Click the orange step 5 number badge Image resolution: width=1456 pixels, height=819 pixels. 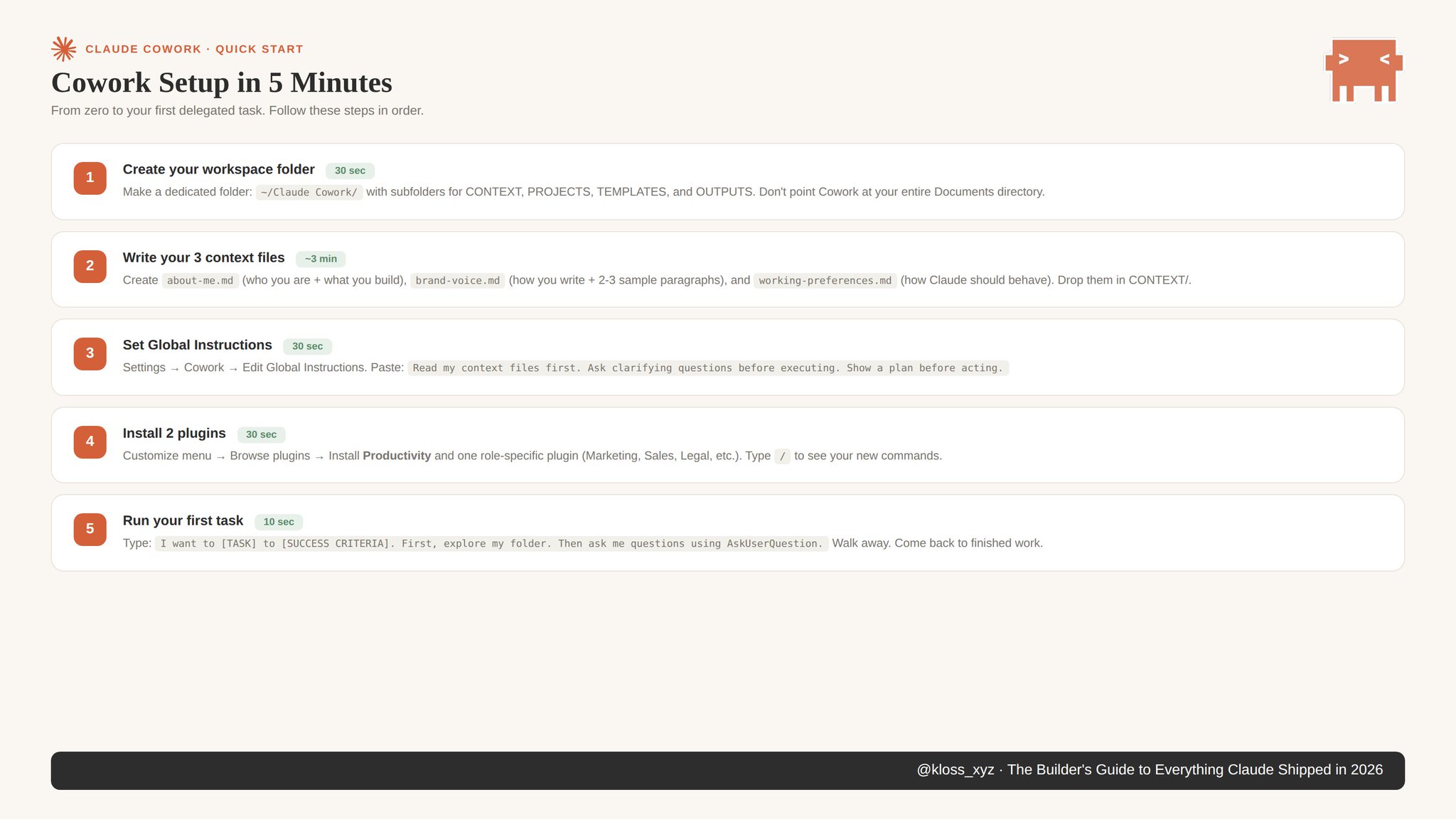[x=90, y=529]
